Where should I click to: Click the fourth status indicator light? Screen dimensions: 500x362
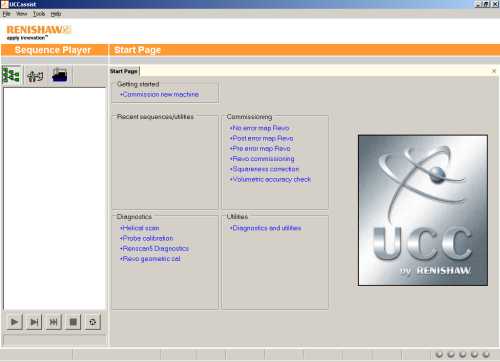click(x=474, y=354)
